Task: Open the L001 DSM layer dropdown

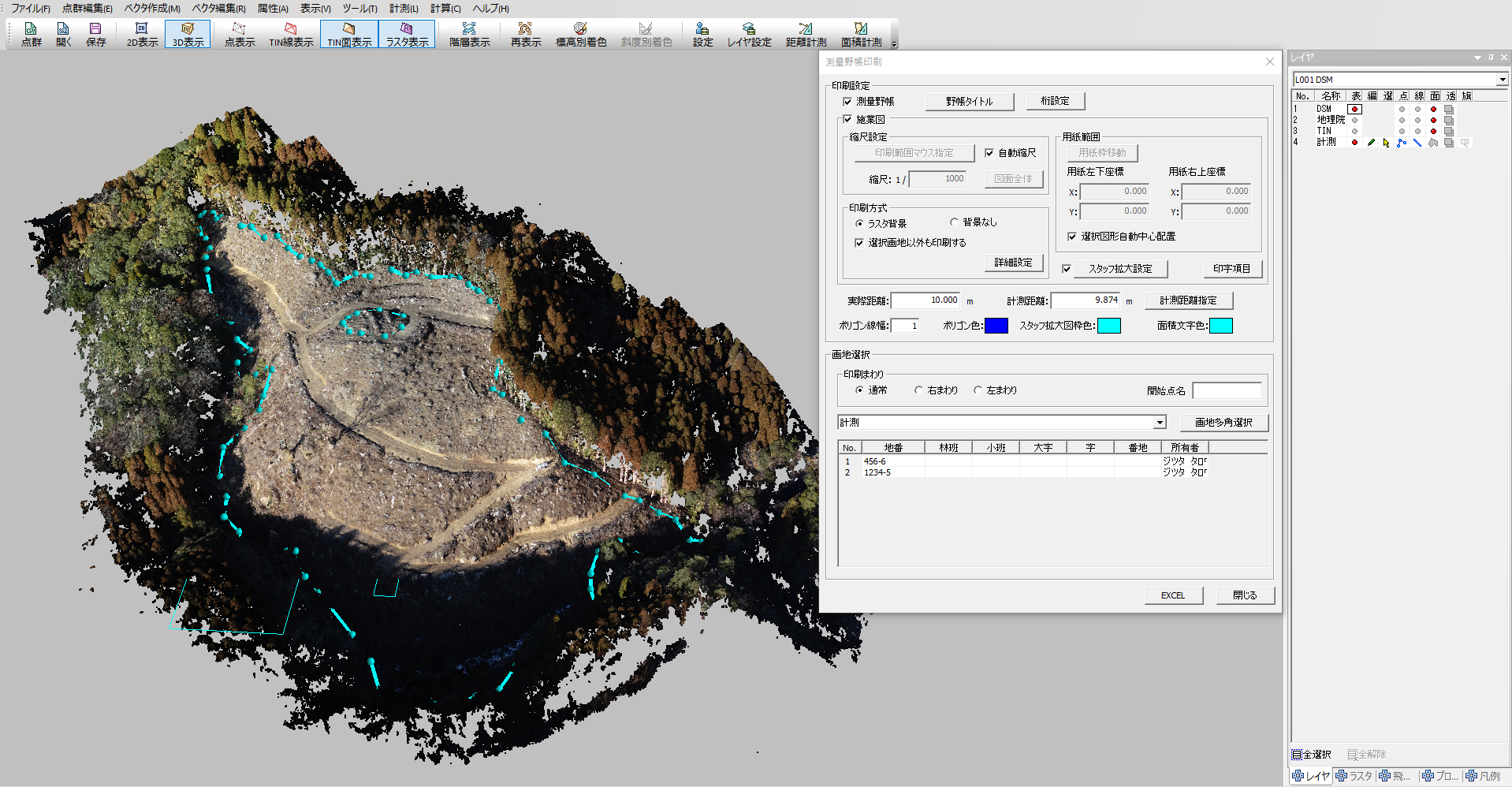Action: 1503,80
